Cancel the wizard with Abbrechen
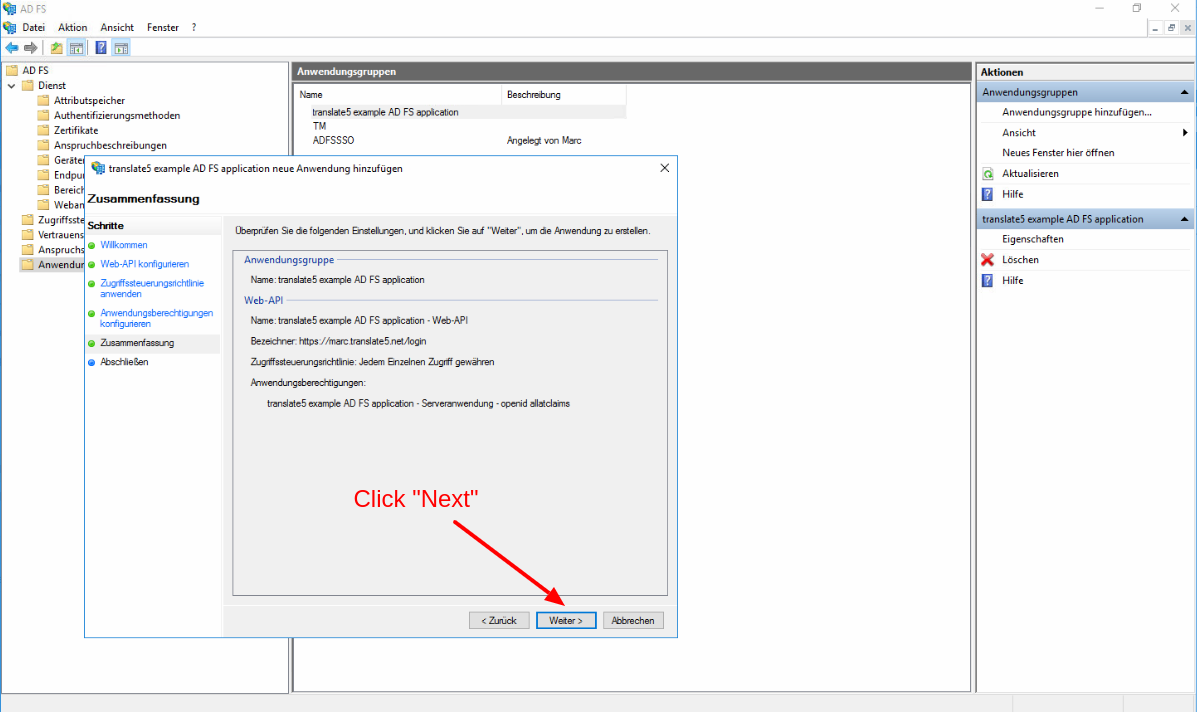 click(633, 620)
